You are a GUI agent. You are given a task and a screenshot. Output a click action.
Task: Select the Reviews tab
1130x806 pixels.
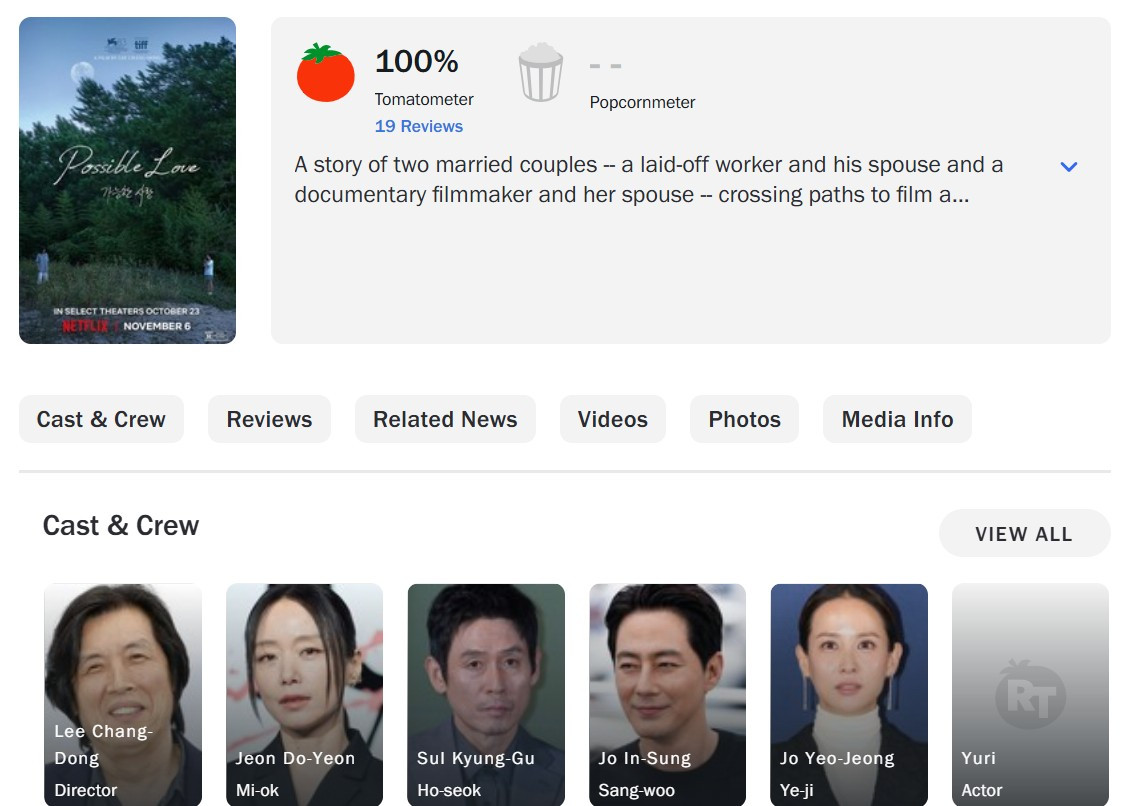[x=270, y=419]
